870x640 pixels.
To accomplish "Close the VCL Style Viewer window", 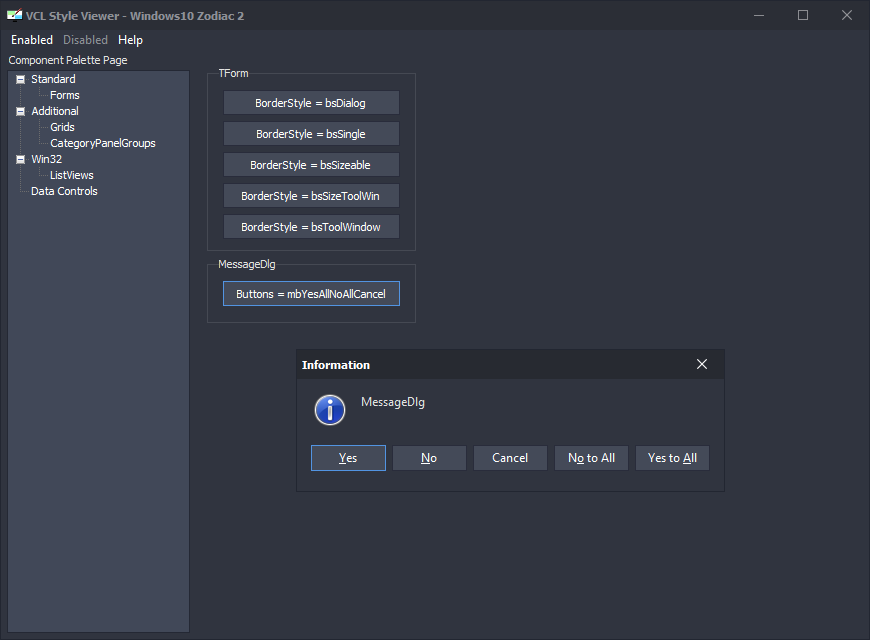I will pos(847,15).
